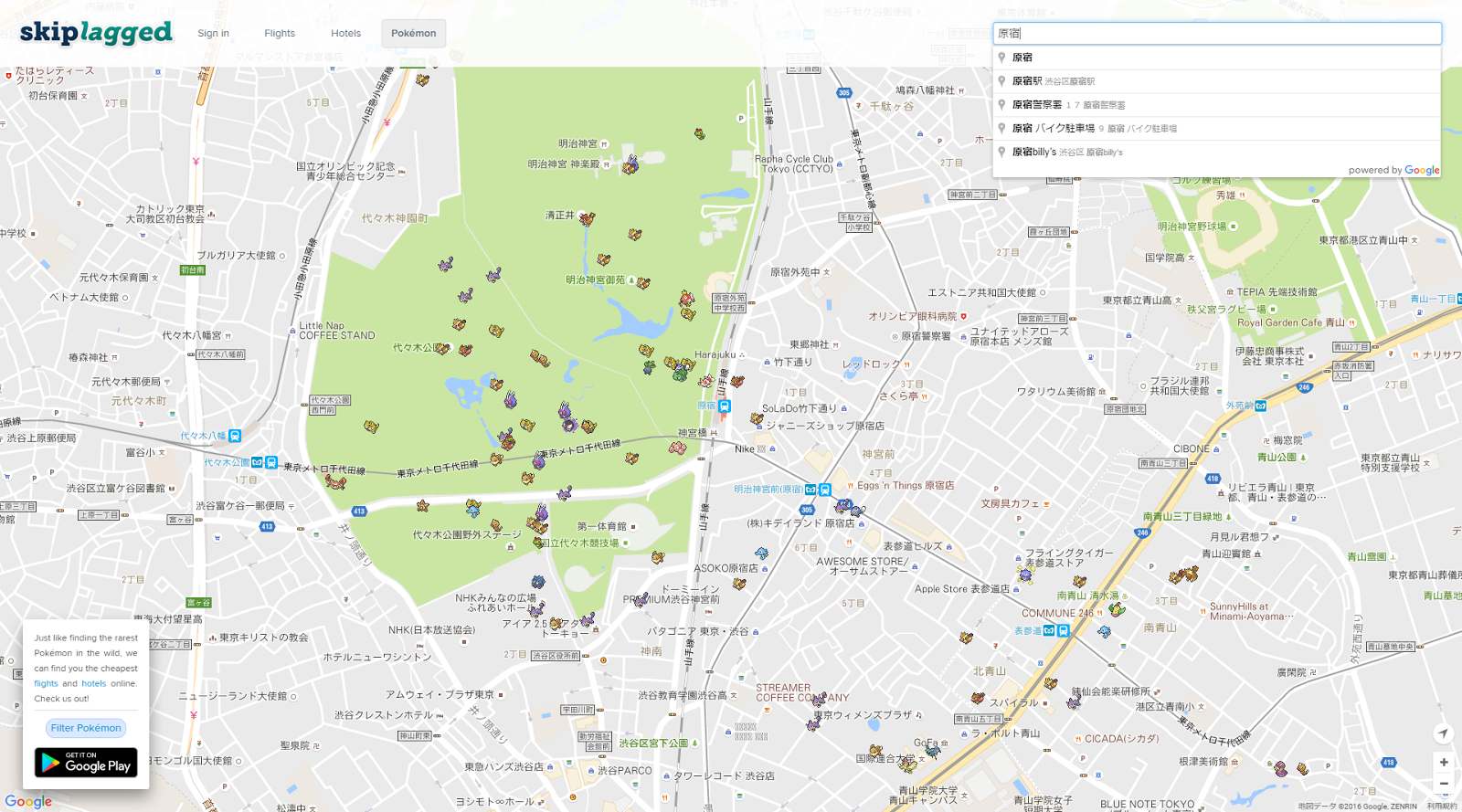Click the Google logo on the map
The width and height of the screenshot is (1462, 812).
[x=28, y=802]
